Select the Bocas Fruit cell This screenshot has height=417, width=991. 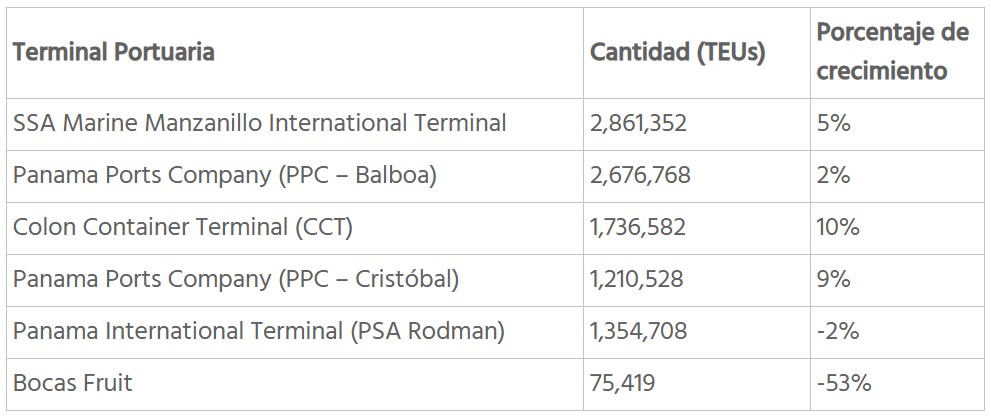(x=73, y=383)
